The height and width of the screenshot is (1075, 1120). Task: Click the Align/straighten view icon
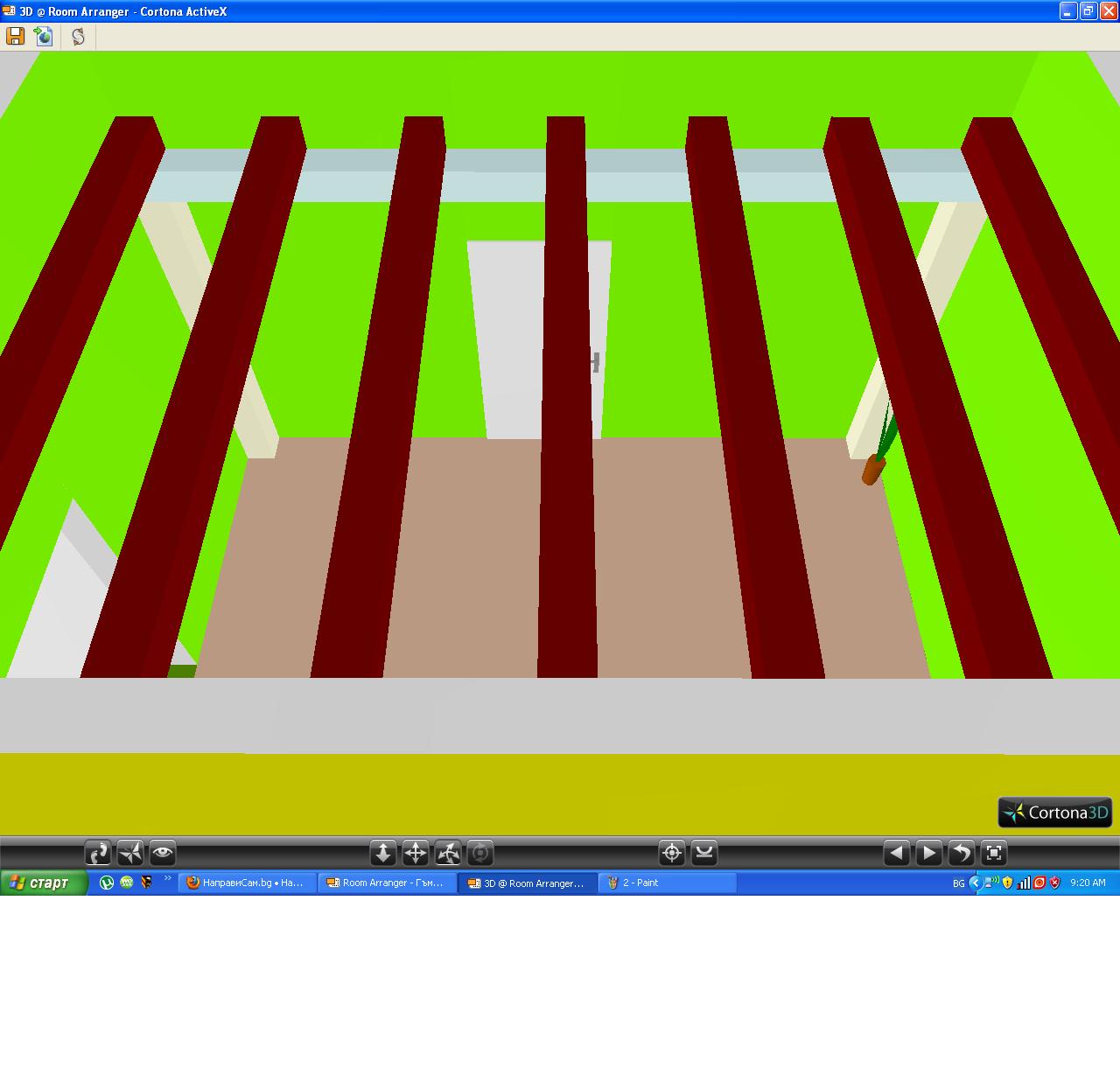click(x=704, y=852)
